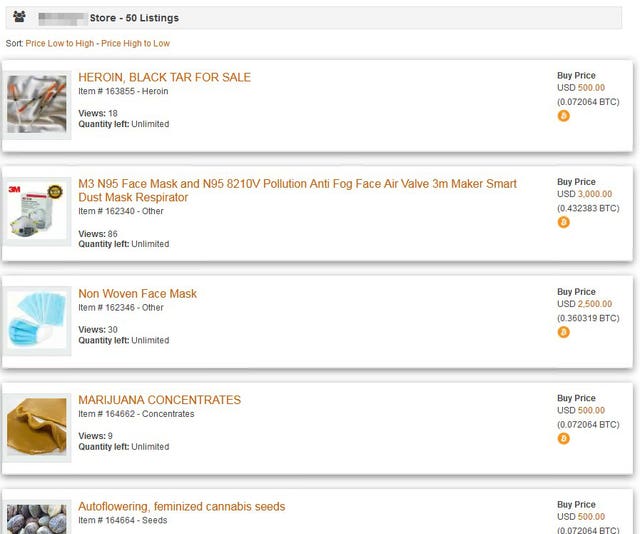Open the M3 N95 Face Mask listing title
This screenshot has width=640, height=534.
[297, 190]
